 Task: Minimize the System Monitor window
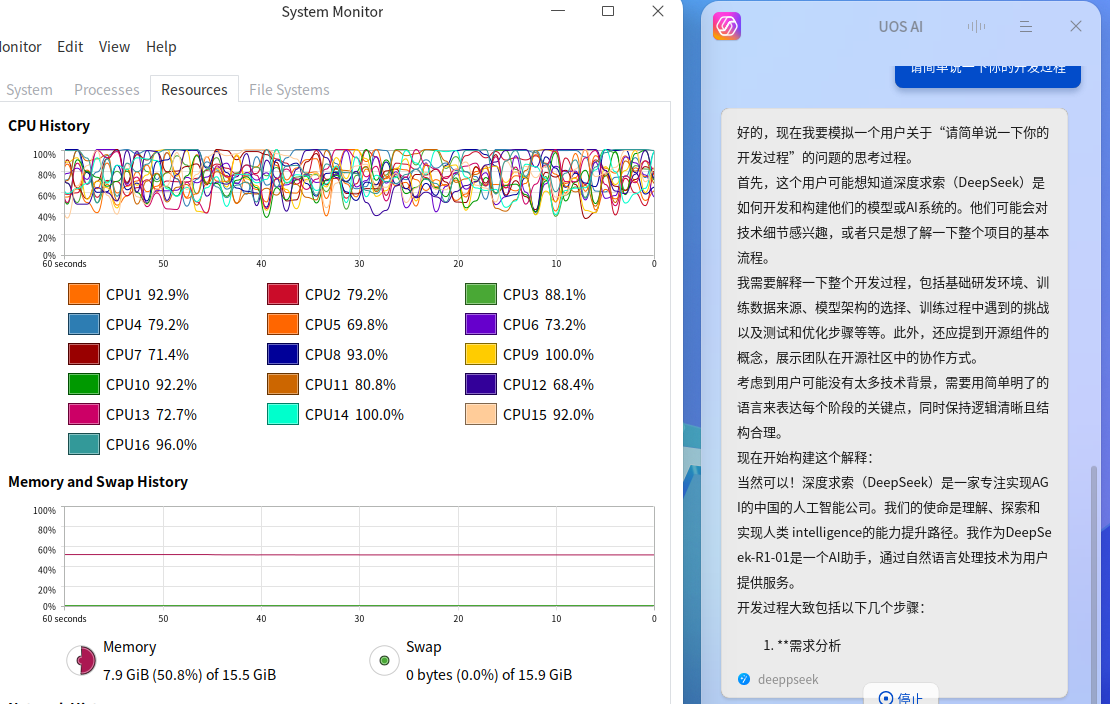coord(558,11)
